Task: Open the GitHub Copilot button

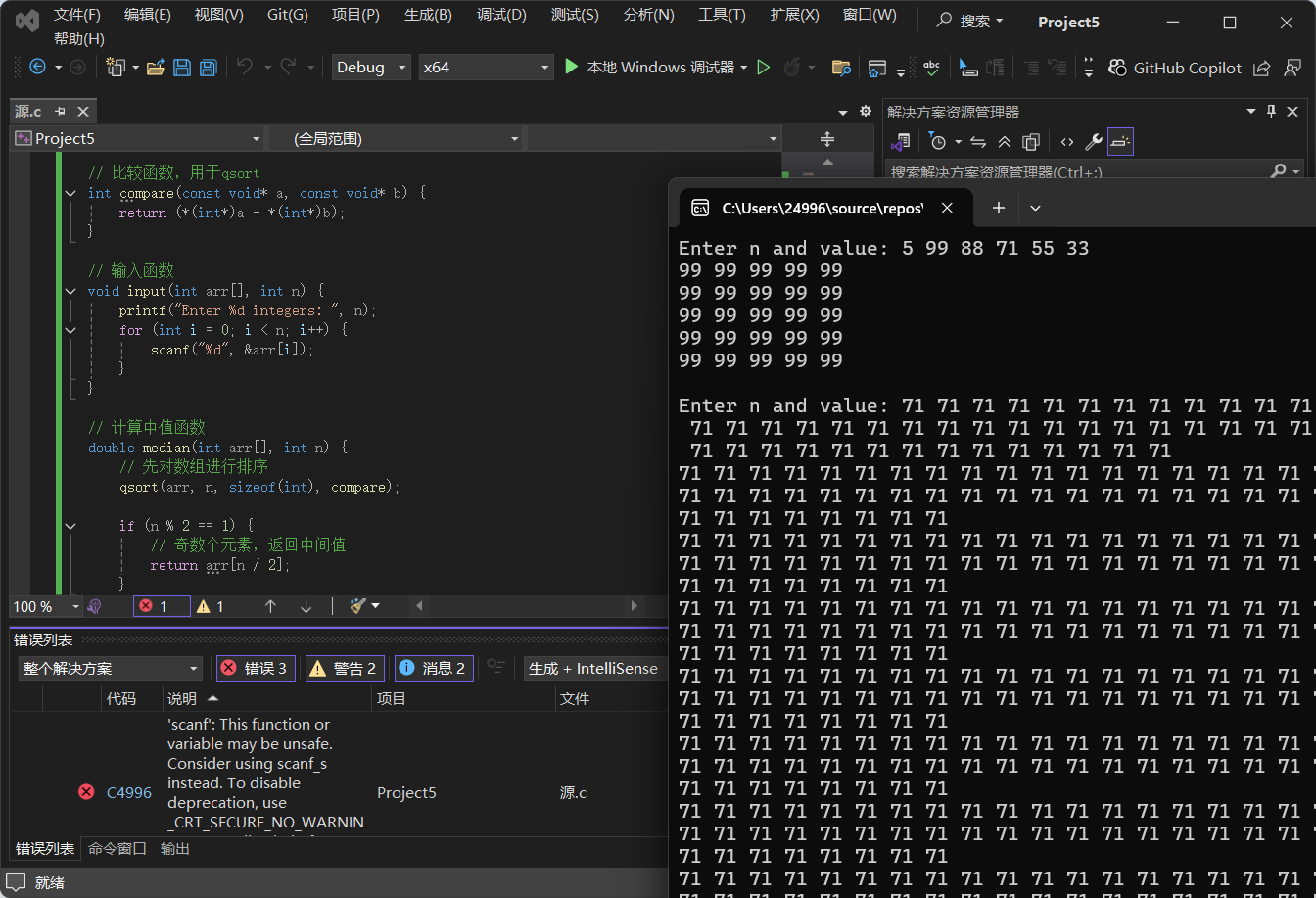Action: click(x=1175, y=68)
